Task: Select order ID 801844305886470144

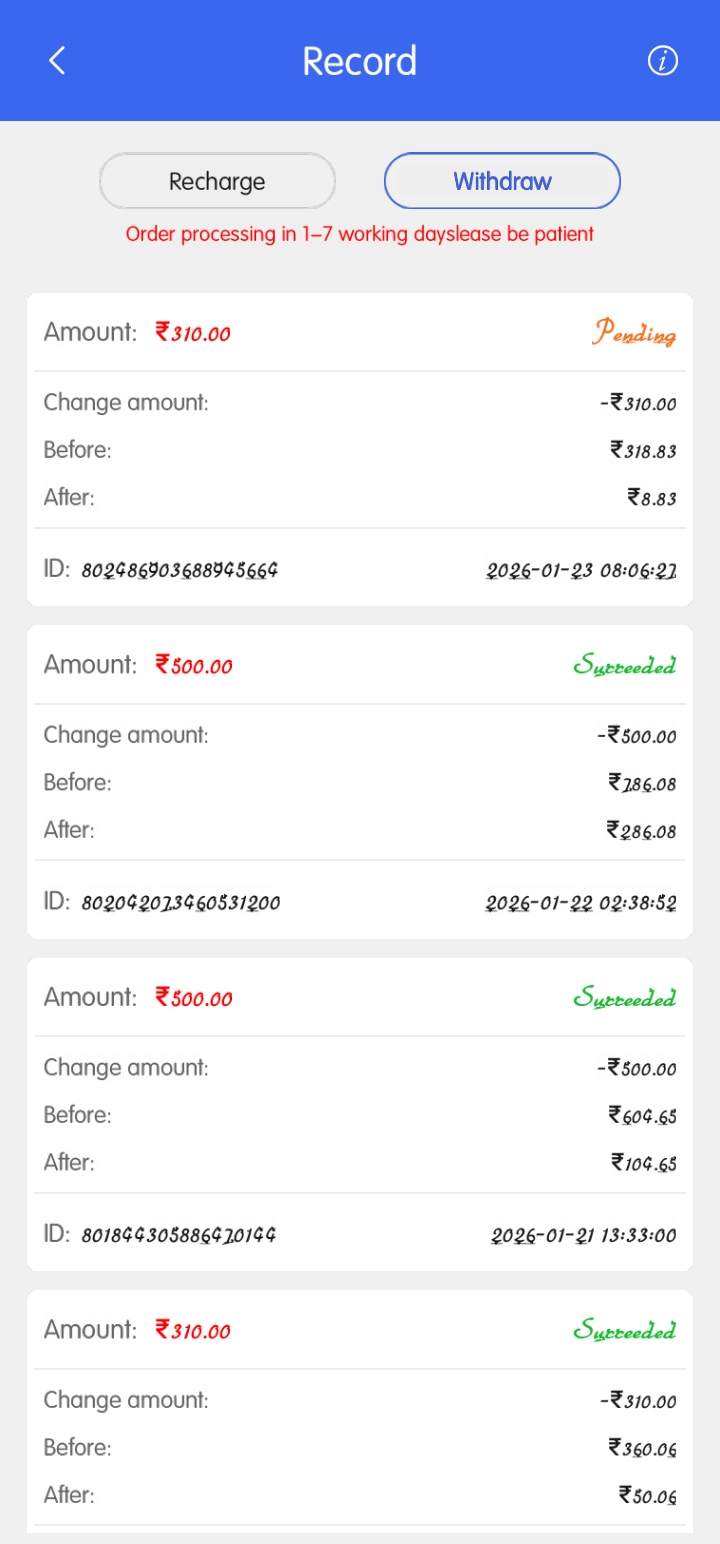Action: point(178,1235)
